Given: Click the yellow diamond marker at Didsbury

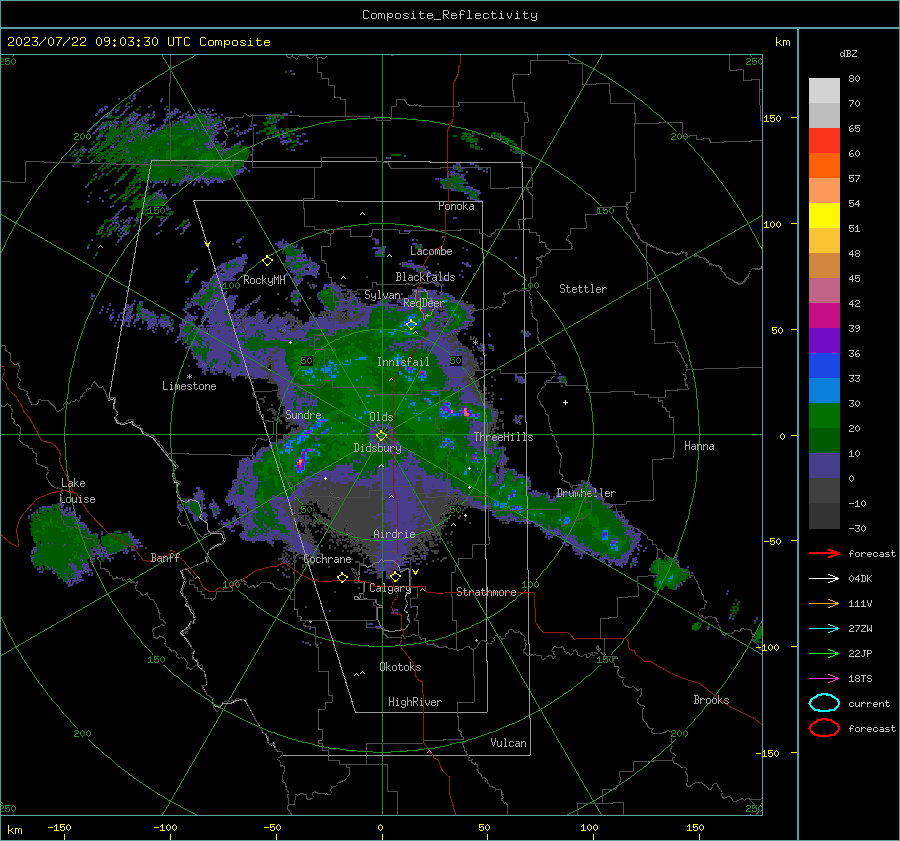Looking at the screenshot, I should pos(381,436).
